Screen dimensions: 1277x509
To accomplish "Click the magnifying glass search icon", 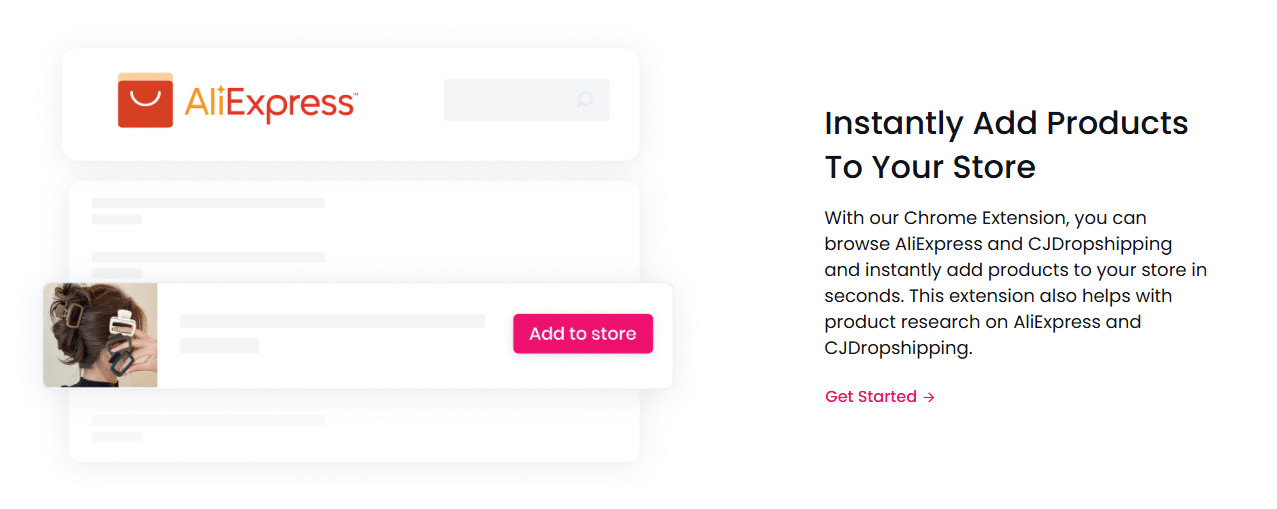I will (585, 100).
